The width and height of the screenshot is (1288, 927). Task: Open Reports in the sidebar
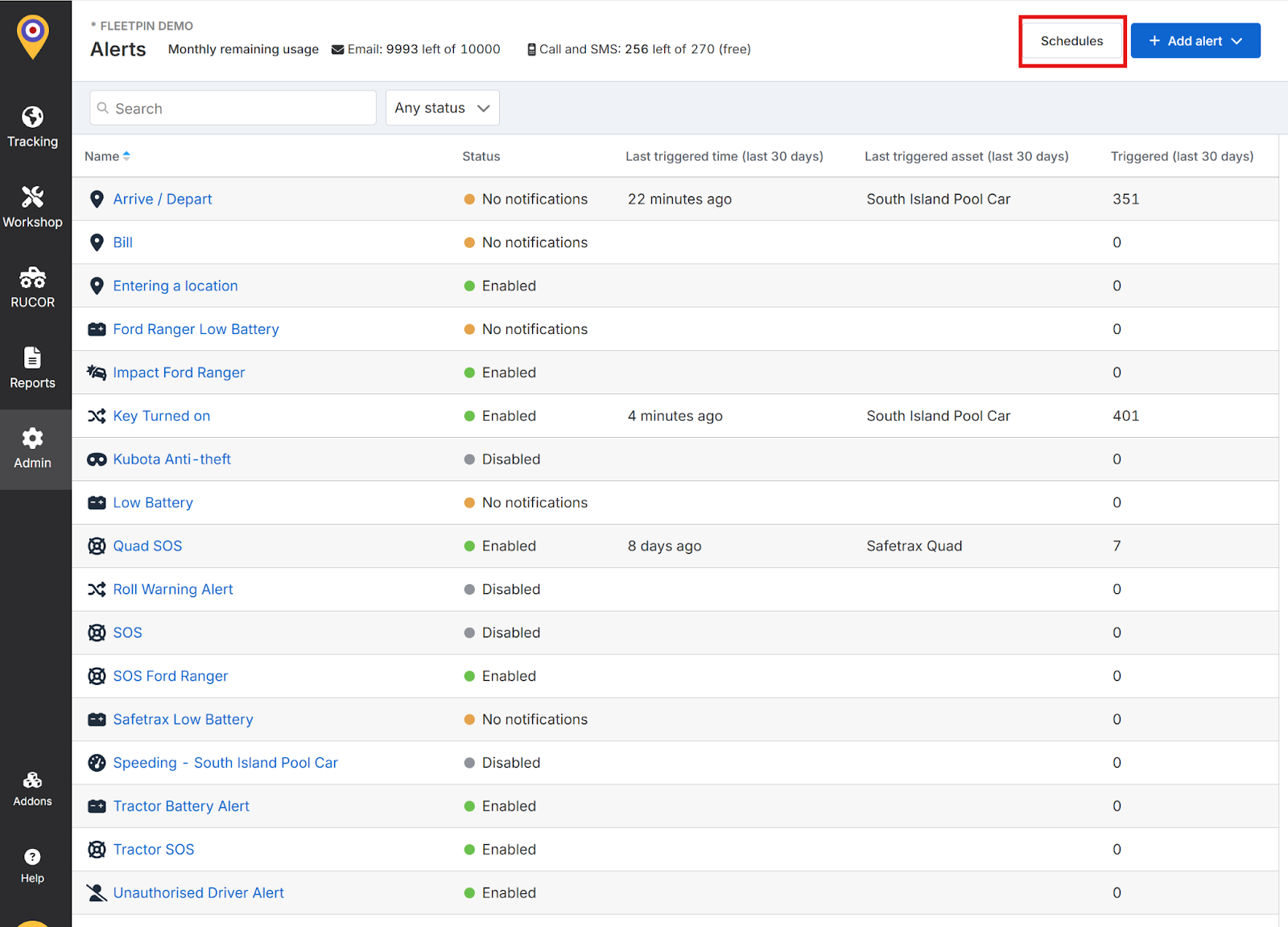coord(32,369)
